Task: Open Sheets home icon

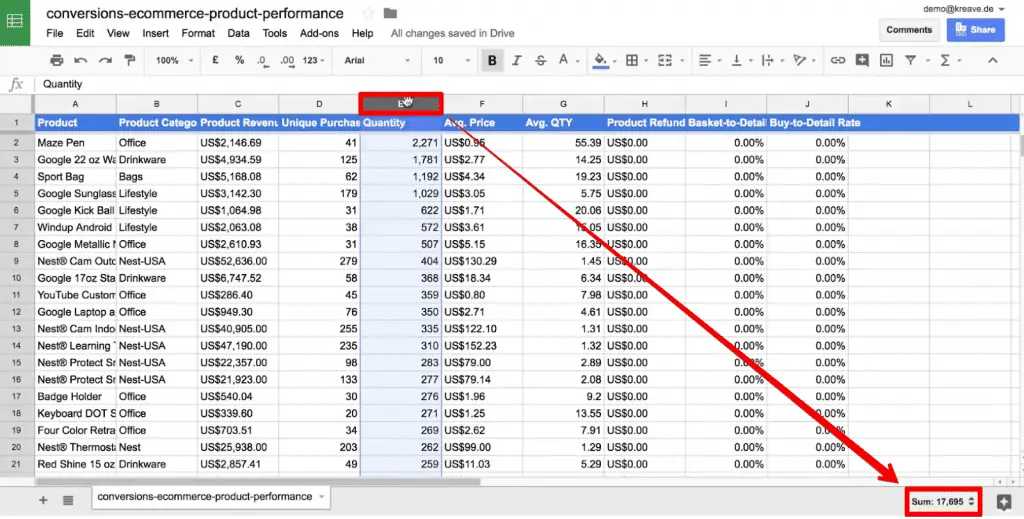Action: (15, 22)
